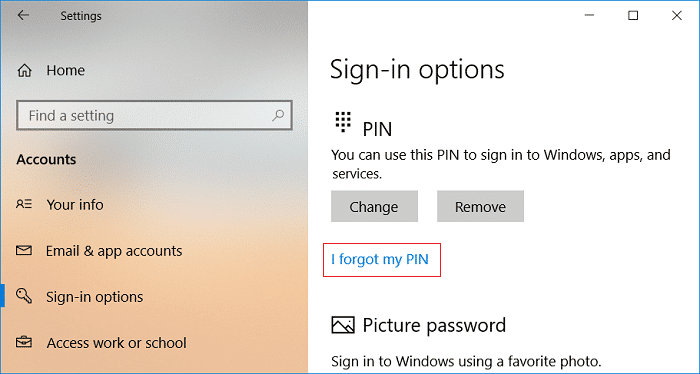The width and height of the screenshot is (700, 374).
Task: Click the Picture password image icon
Action: tap(343, 325)
